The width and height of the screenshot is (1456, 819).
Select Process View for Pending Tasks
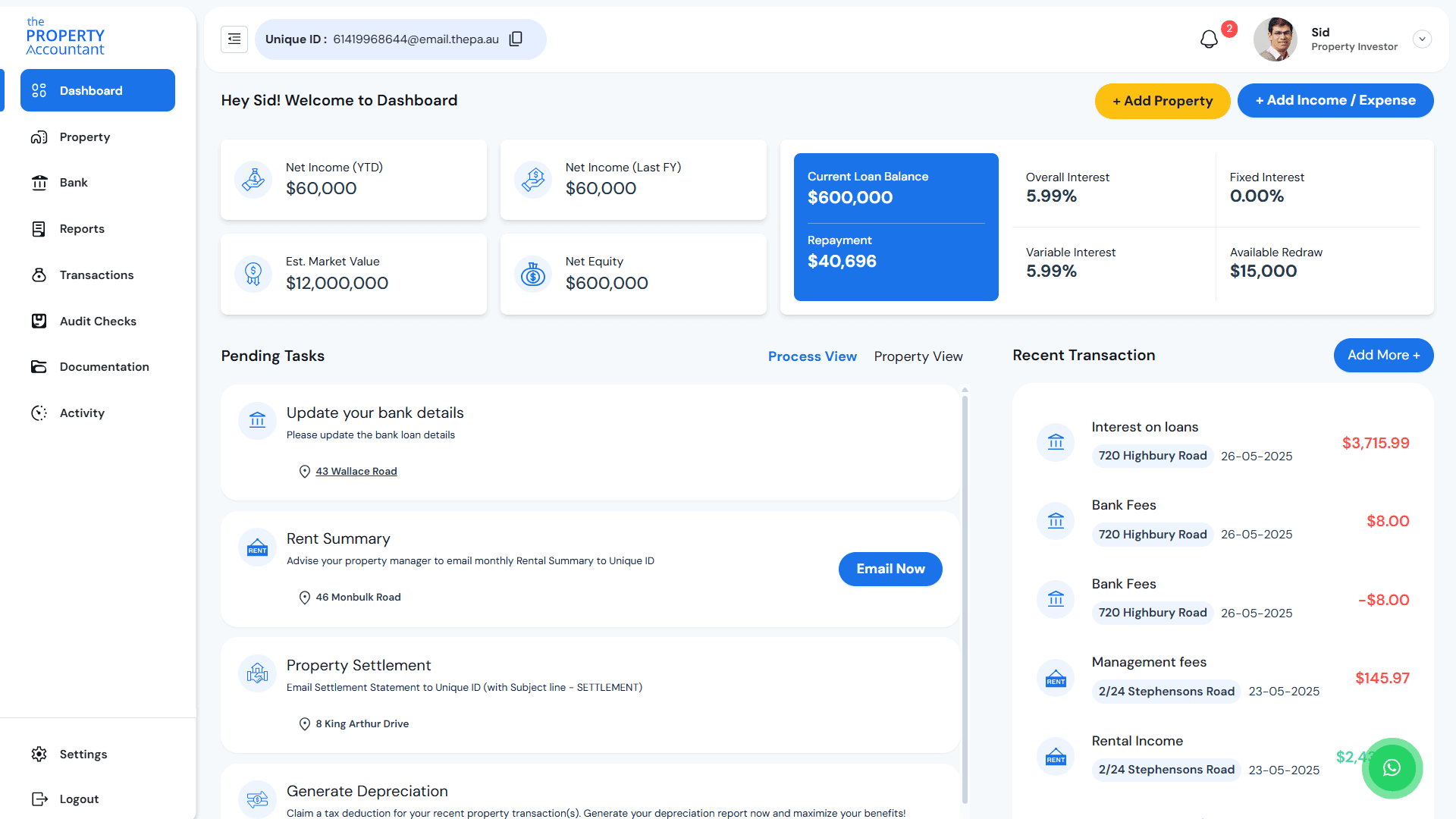(x=812, y=356)
